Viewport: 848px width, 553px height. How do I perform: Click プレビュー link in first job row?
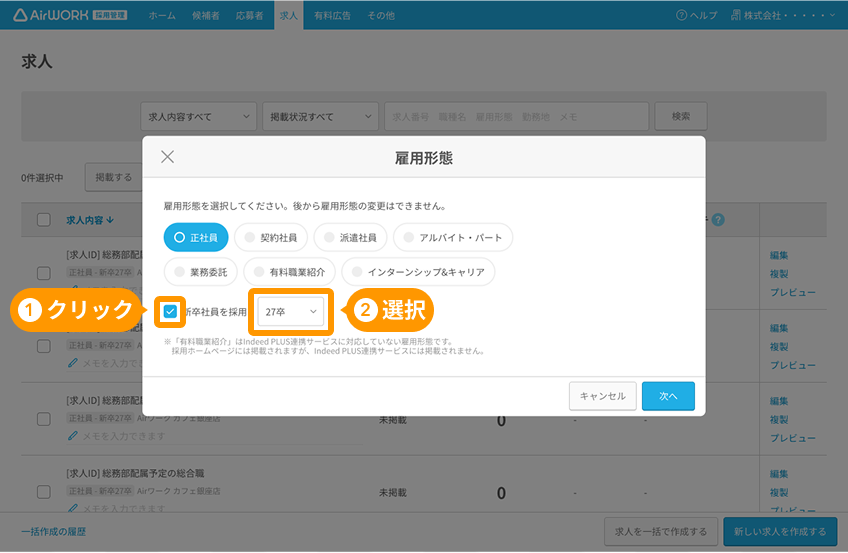(793, 292)
